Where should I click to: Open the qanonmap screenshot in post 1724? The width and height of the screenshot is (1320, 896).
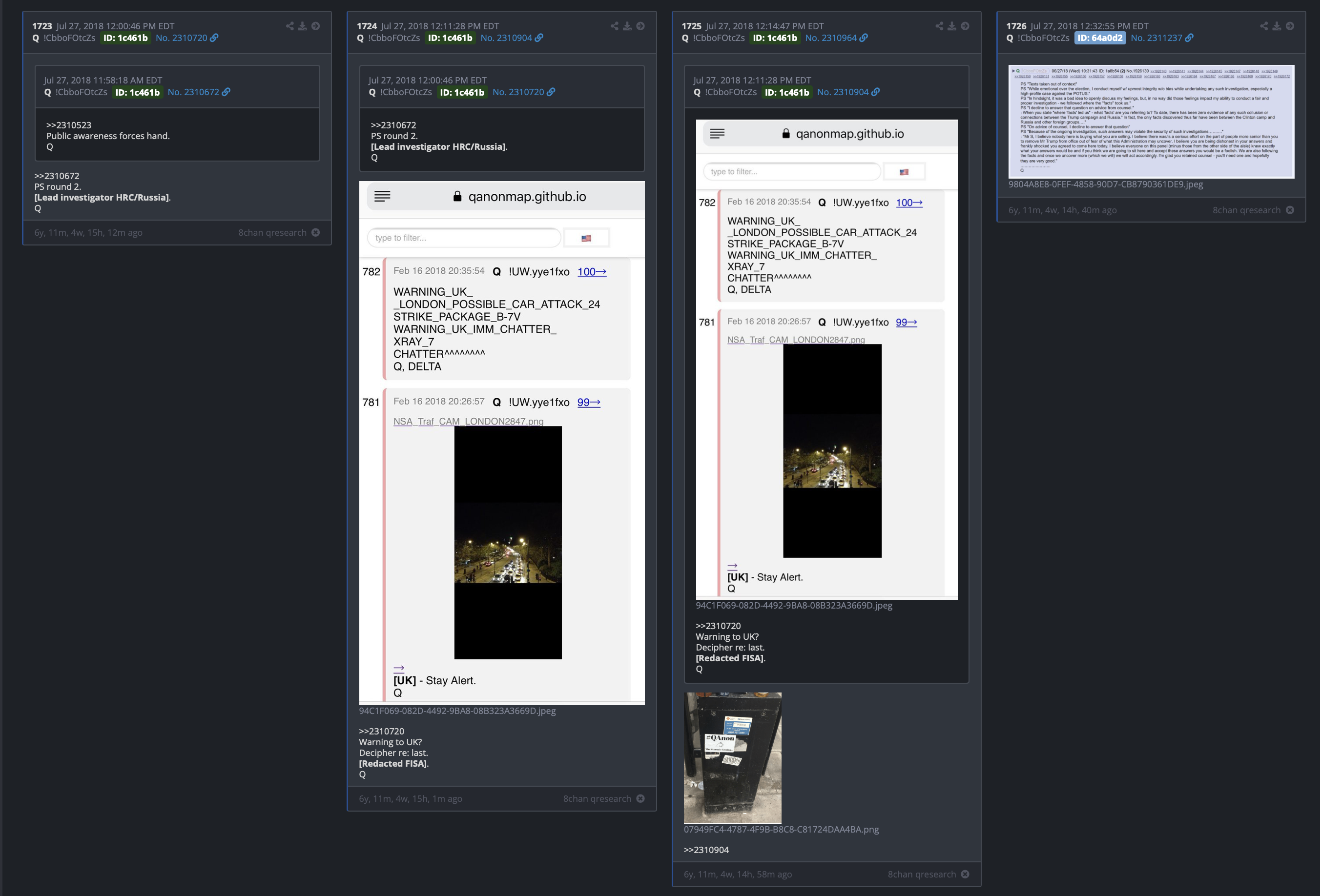[x=501, y=443]
